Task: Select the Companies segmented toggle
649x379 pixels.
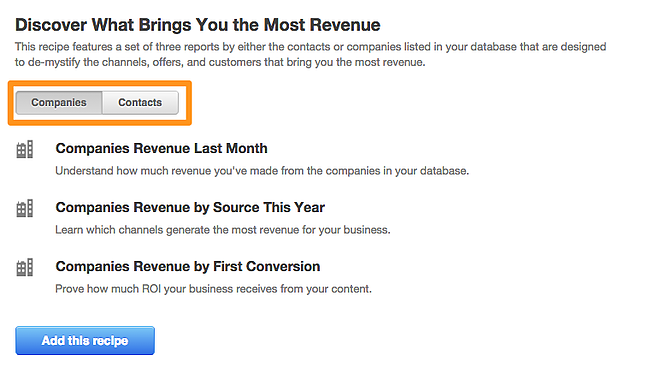Action: point(59,103)
